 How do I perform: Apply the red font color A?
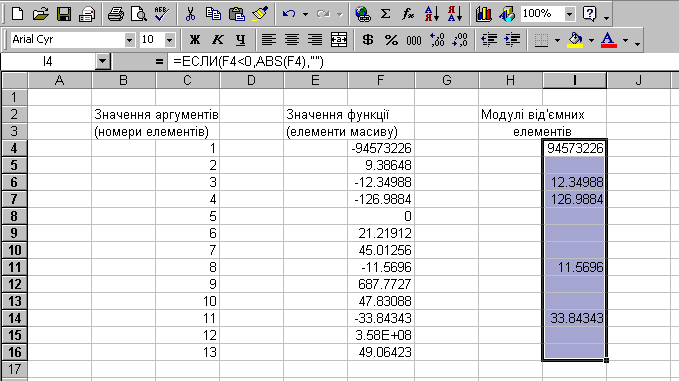pos(609,40)
